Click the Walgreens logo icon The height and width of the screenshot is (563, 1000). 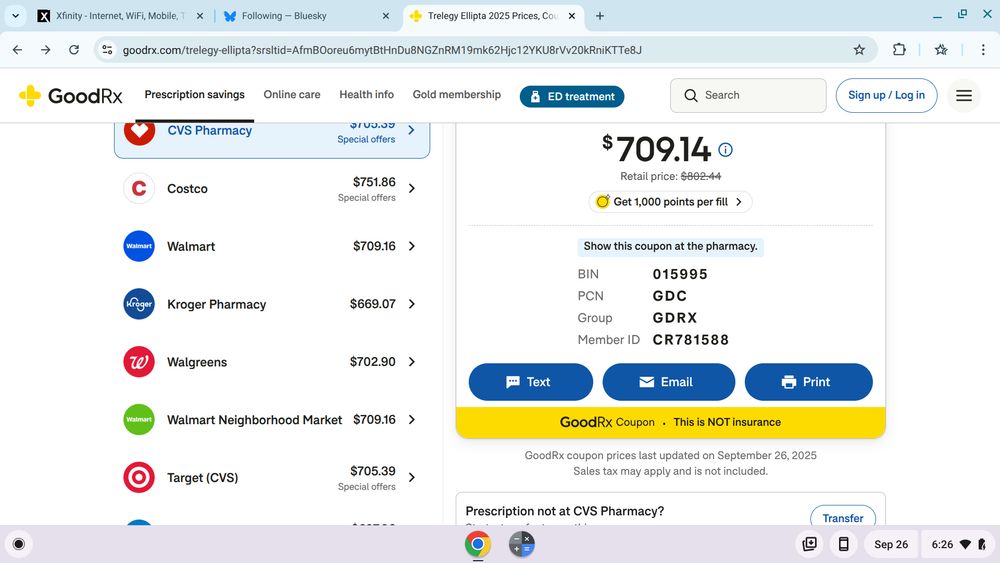click(x=139, y=362)
